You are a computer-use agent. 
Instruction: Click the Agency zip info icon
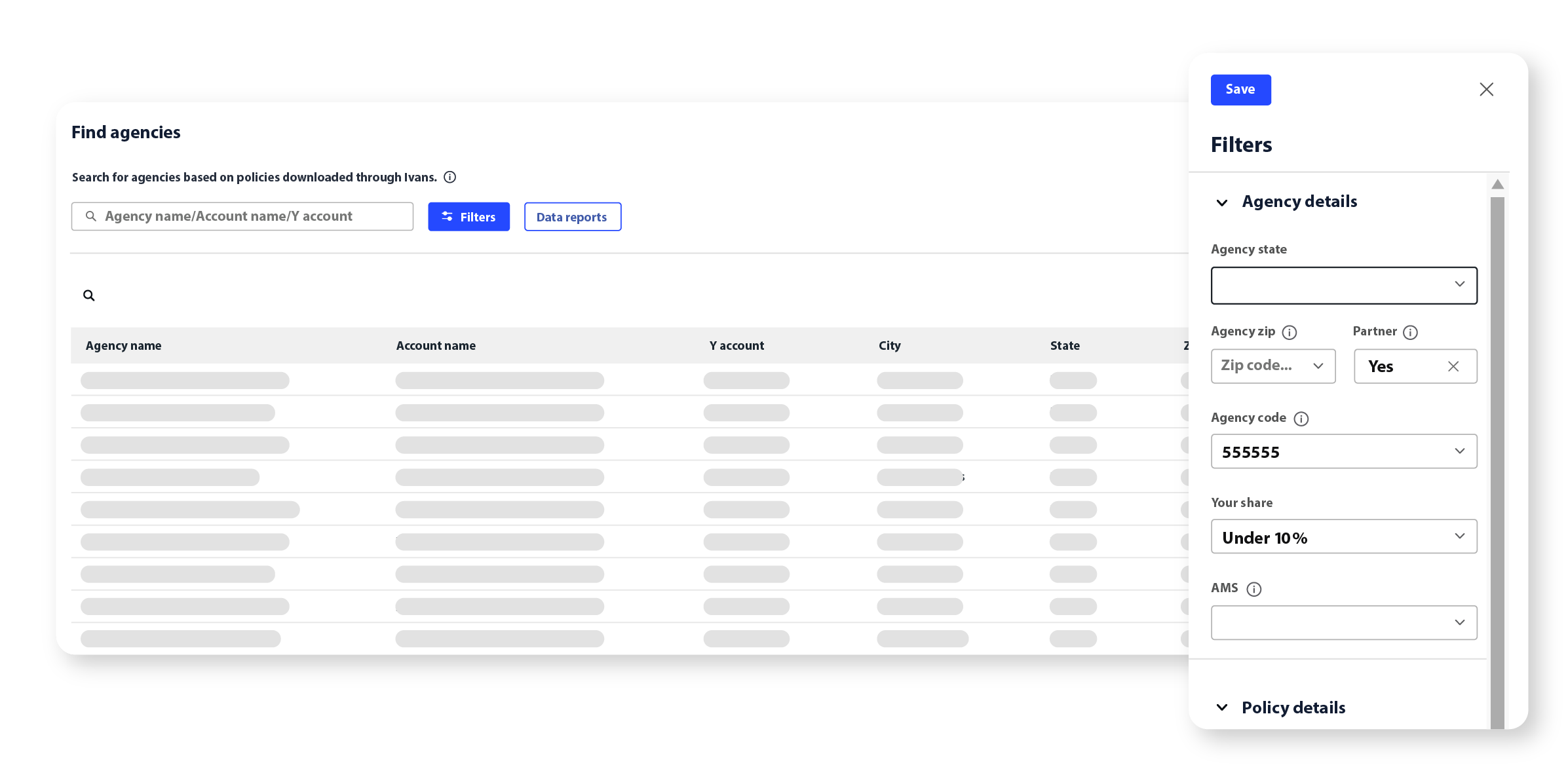(x=1290, y=332)
